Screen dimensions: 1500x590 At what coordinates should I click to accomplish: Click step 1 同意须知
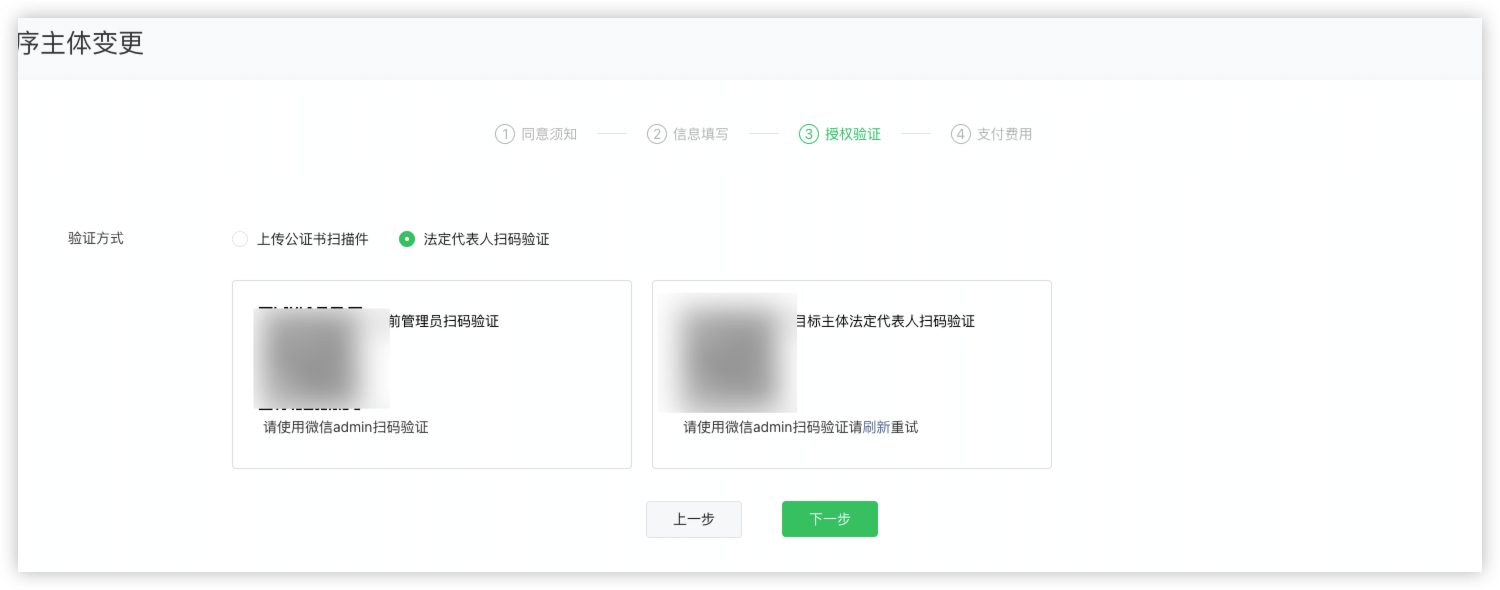(536, 134)
